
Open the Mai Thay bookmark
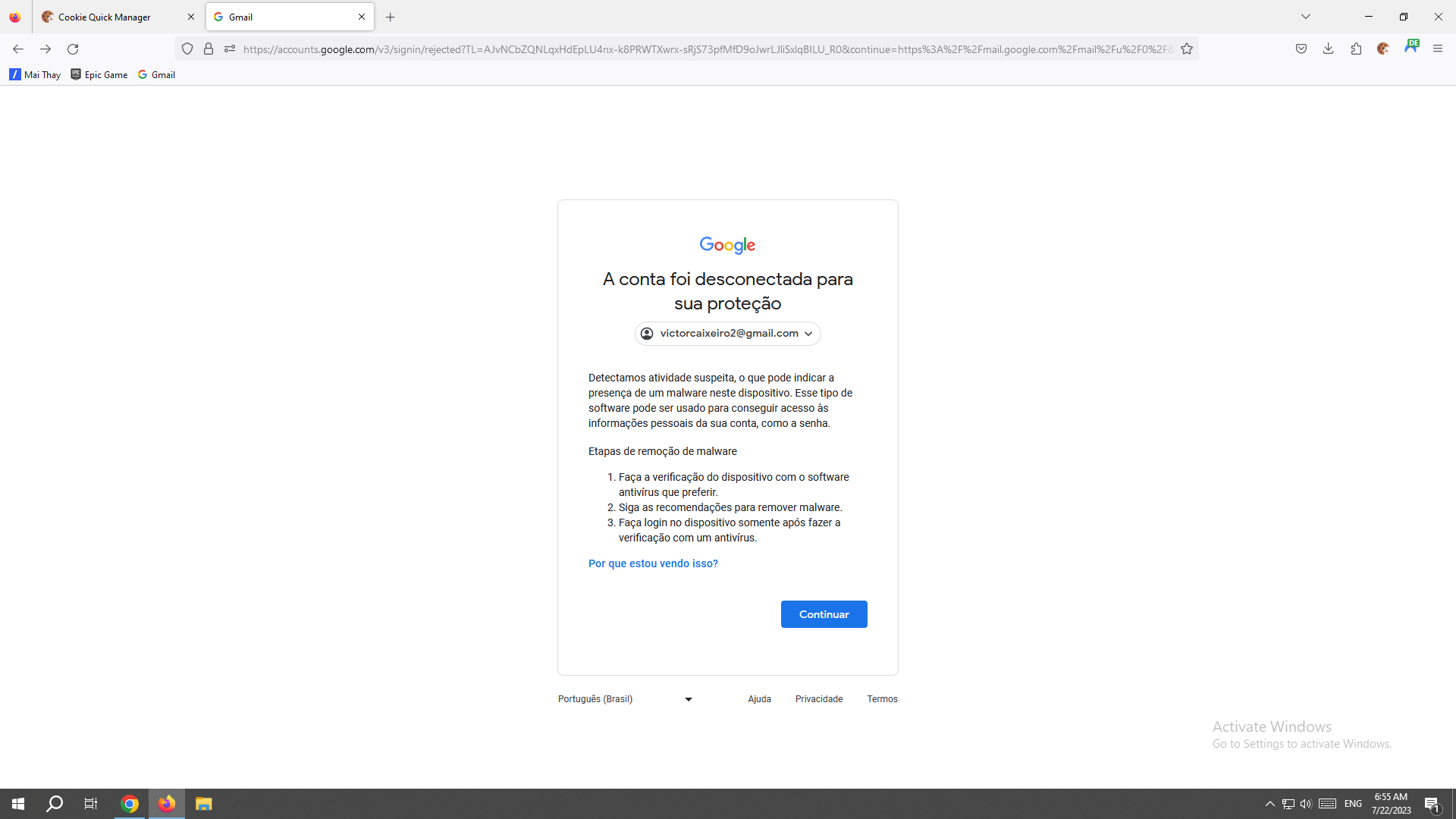[35, 74]
